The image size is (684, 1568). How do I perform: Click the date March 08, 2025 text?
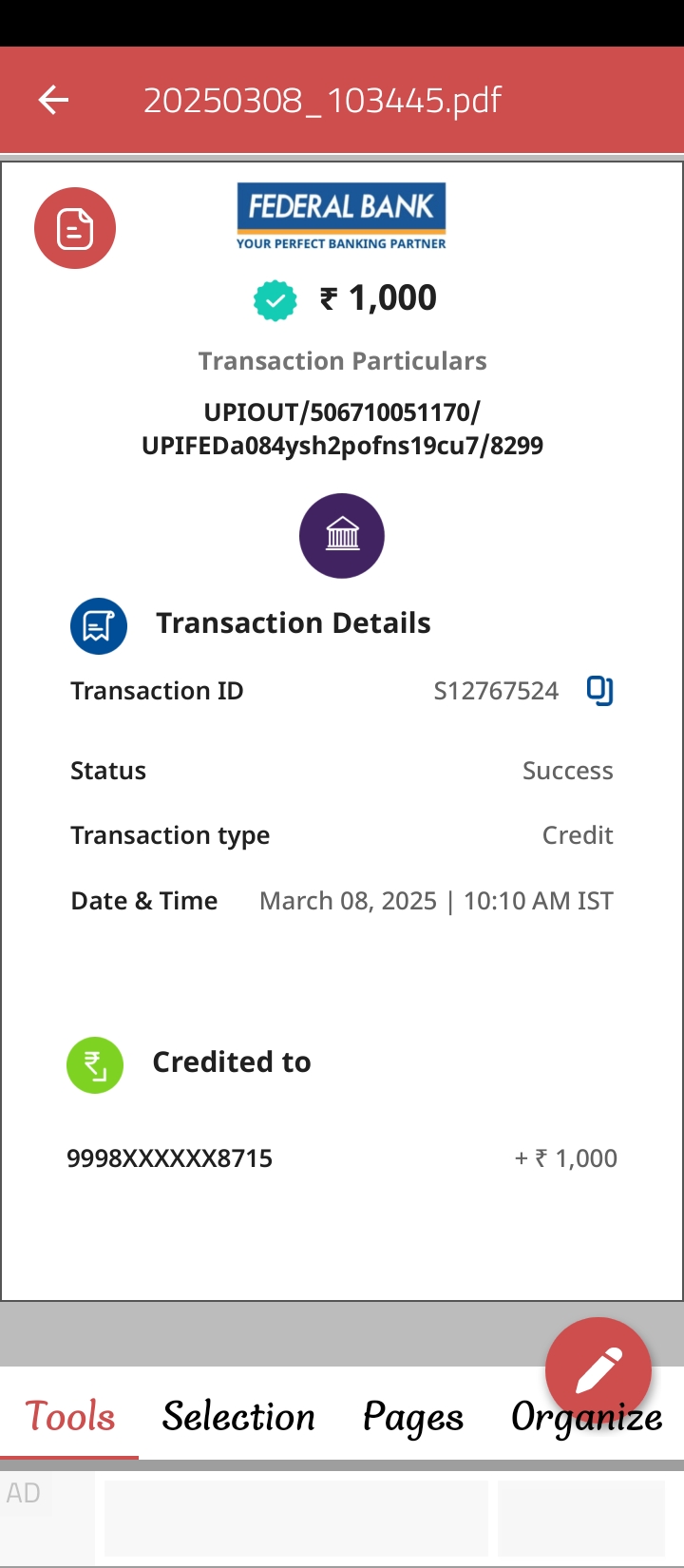click(x=348, y=901)
